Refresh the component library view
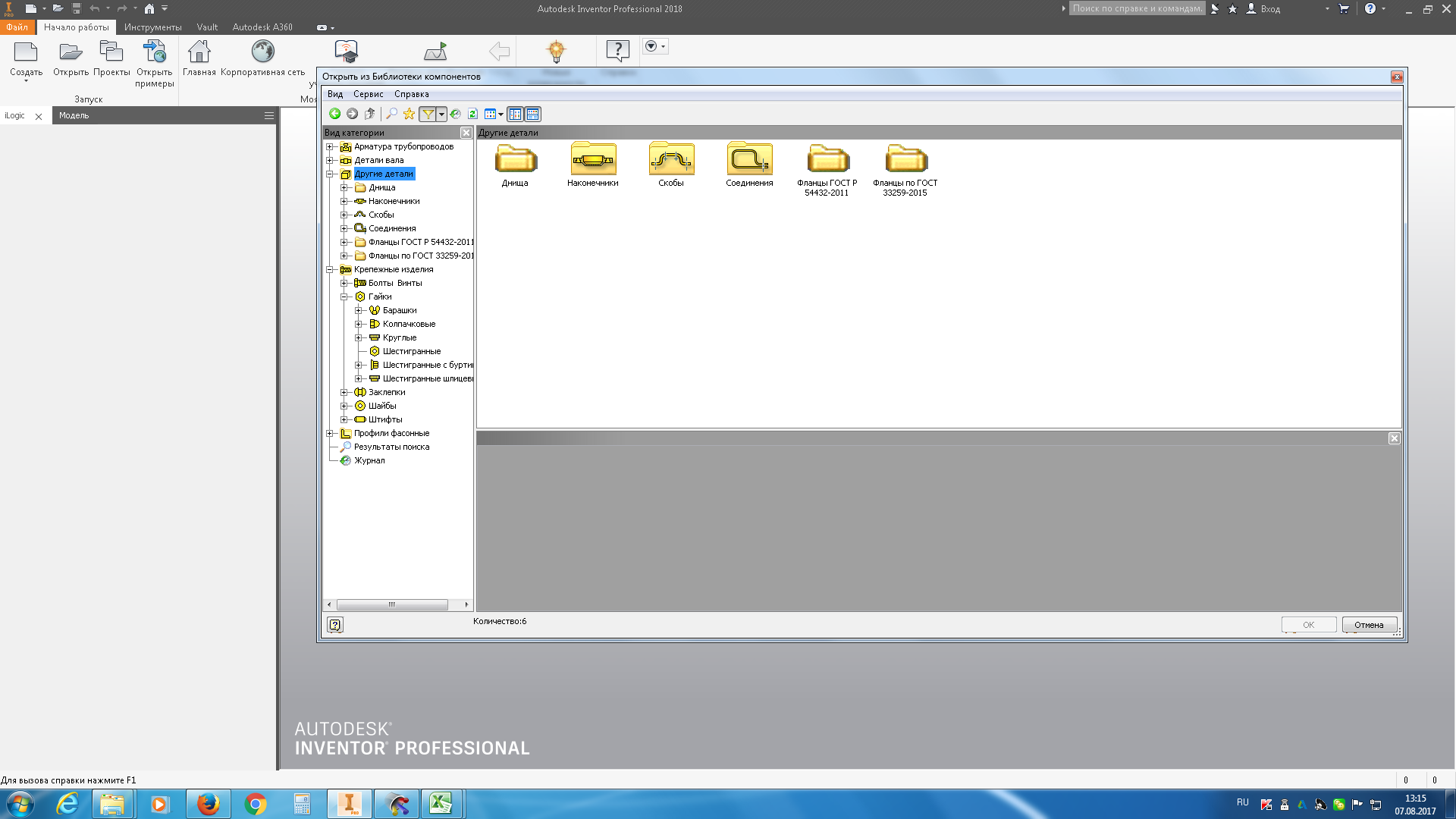The width and height of the screenshot is (1456, 819). (x=472, y=114)
